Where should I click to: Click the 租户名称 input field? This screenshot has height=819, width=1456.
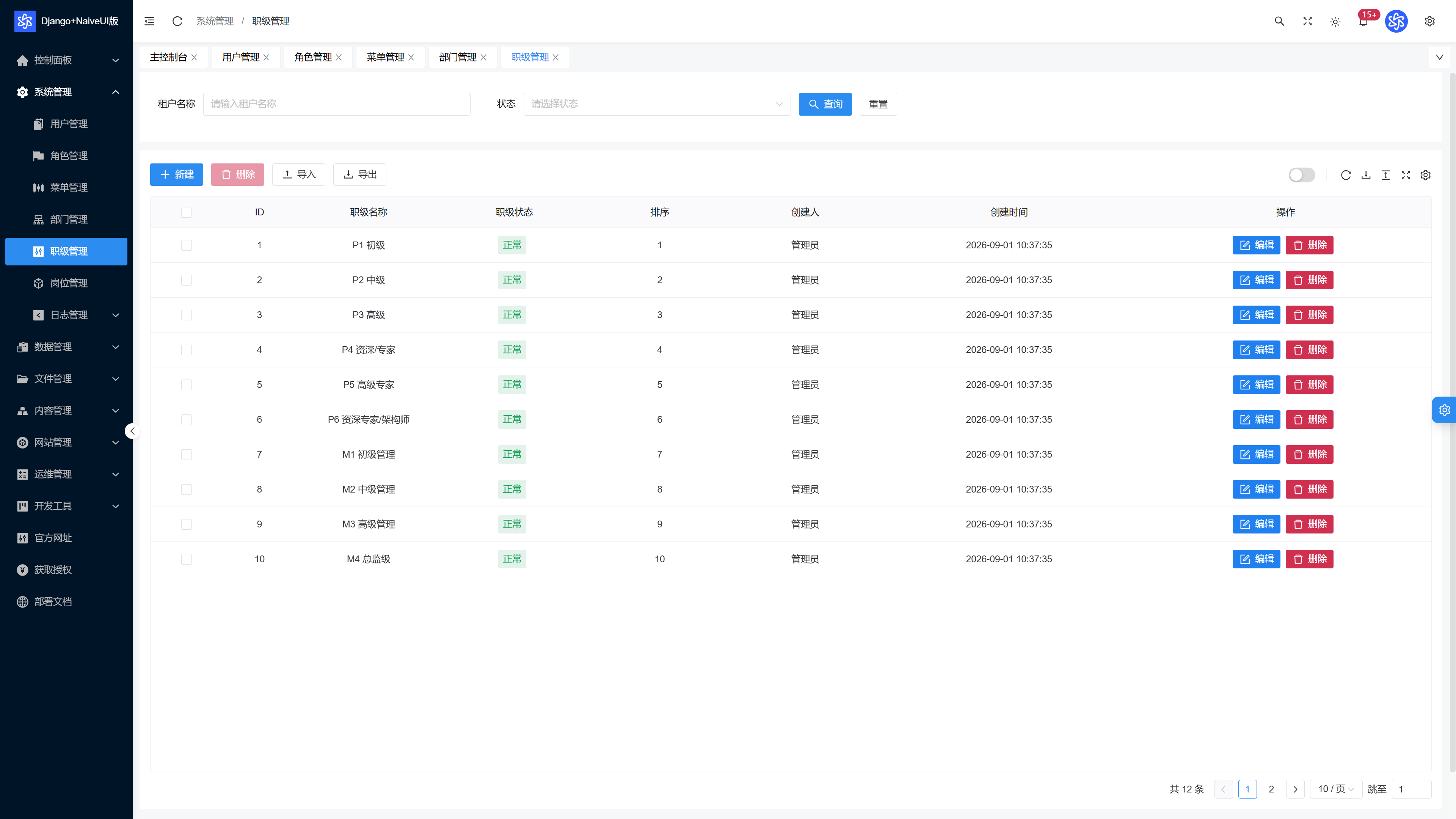click(x=337, y=104)
